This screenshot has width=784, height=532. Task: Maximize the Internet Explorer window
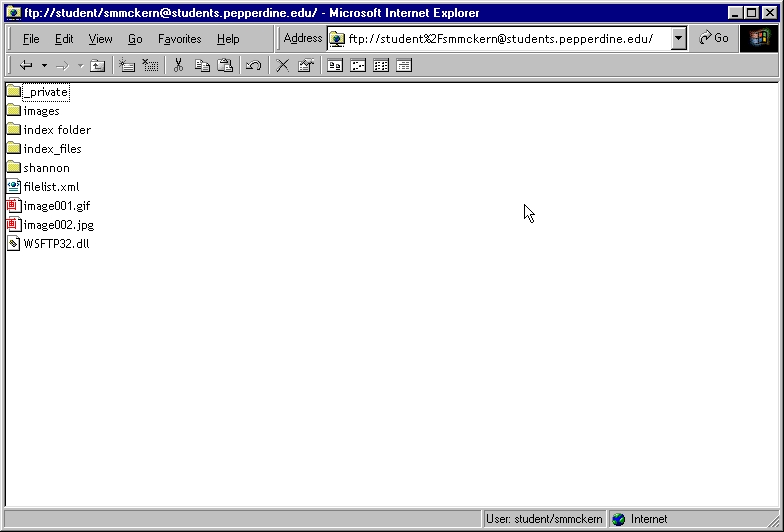pos(752,12)
